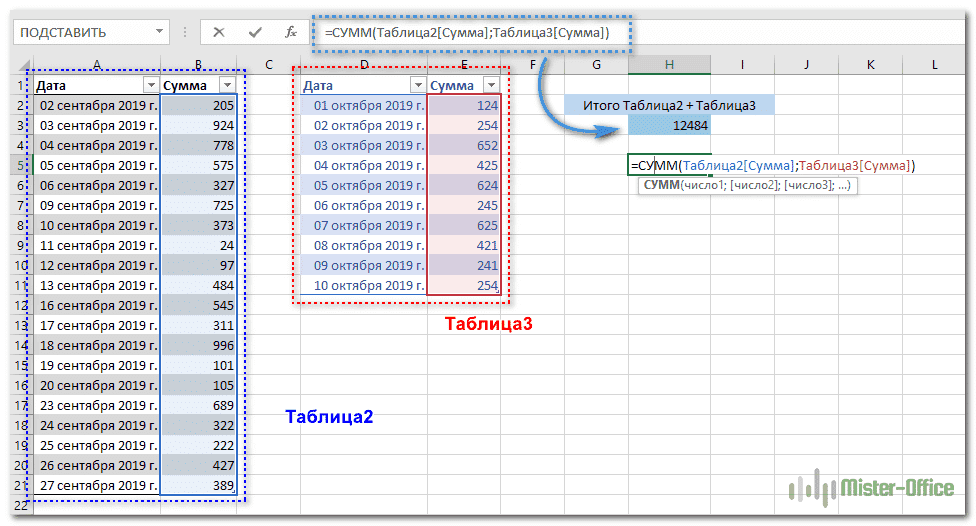Select column C header
Screen dimensions: 976x526
(269, 65)
